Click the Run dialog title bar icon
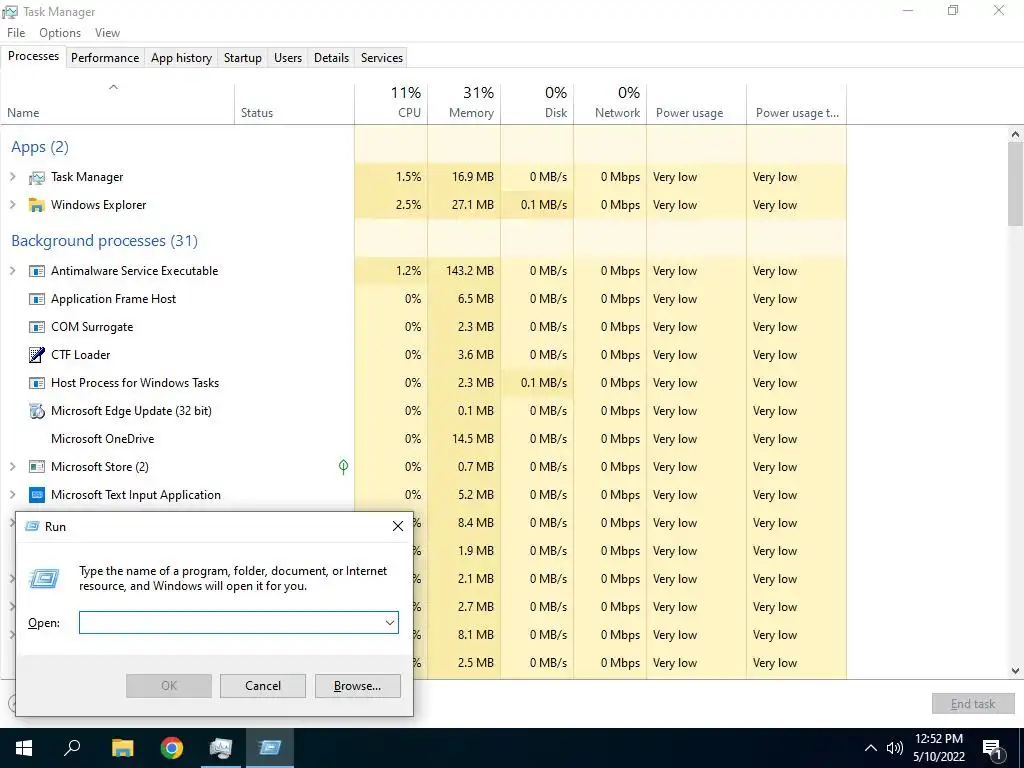 (x=32, y=526)
